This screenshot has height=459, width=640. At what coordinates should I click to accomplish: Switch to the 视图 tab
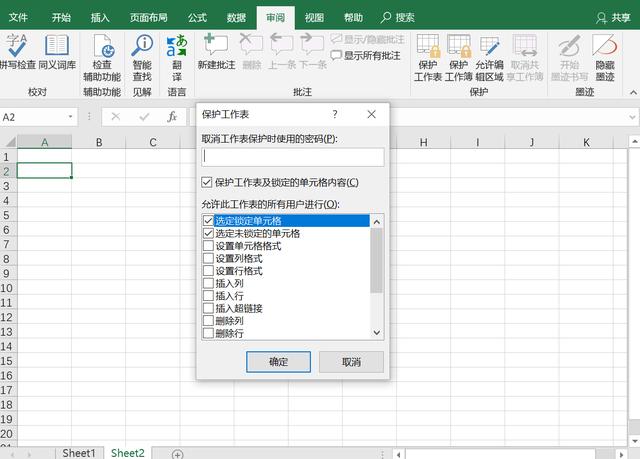coord(314,18)
